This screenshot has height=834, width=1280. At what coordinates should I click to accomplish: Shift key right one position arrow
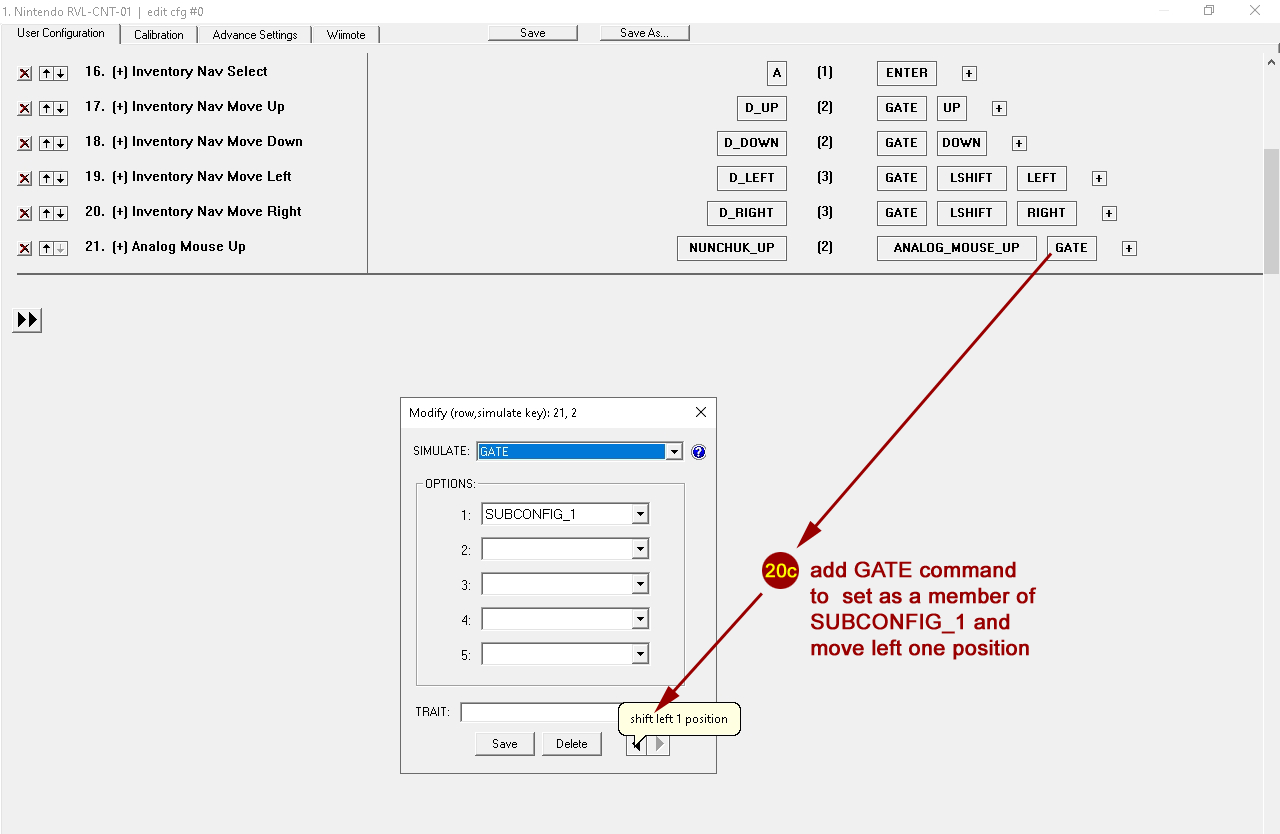pos(659,744)
